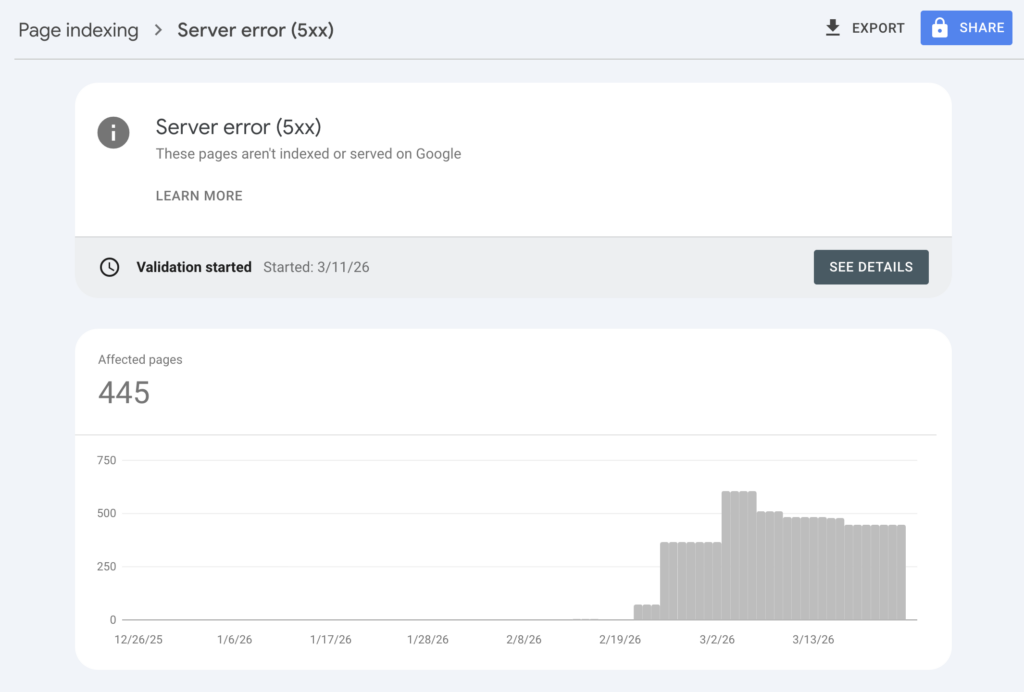
Task: Go back to Page indexing breadcrumb
Action: (78, 30)
